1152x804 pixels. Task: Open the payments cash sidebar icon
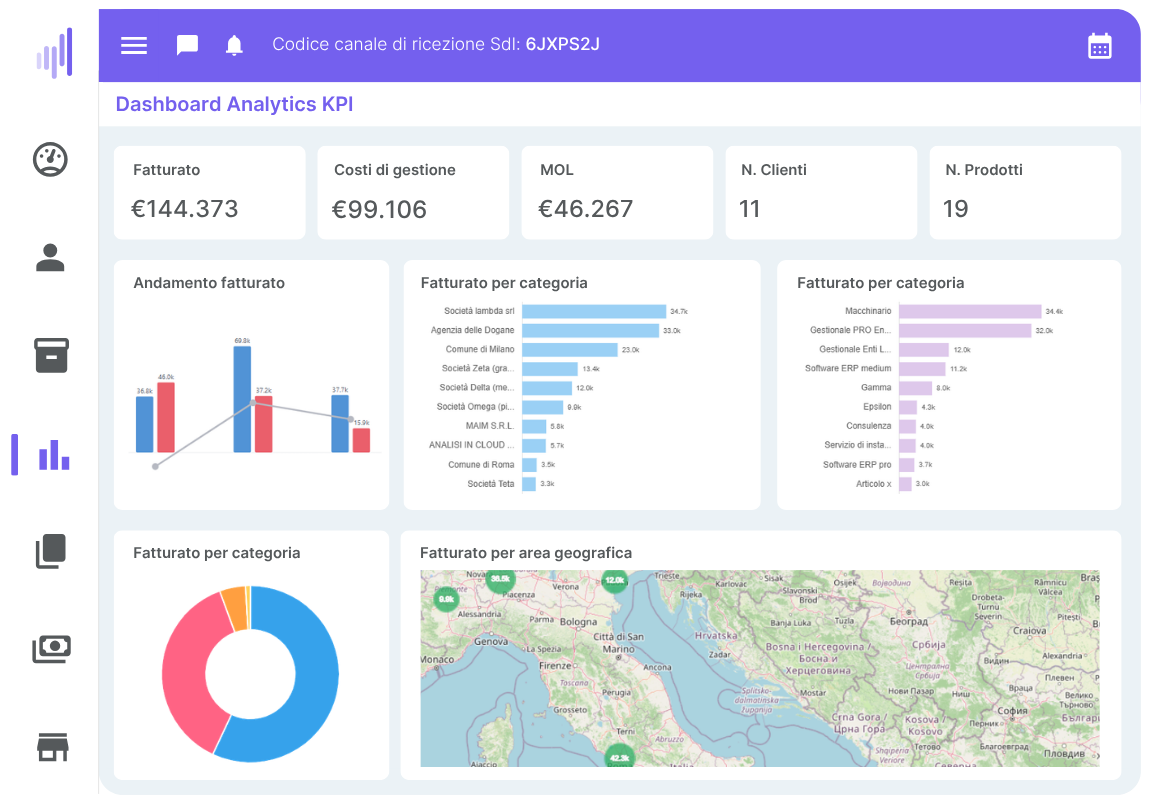(x=51, y=649)
